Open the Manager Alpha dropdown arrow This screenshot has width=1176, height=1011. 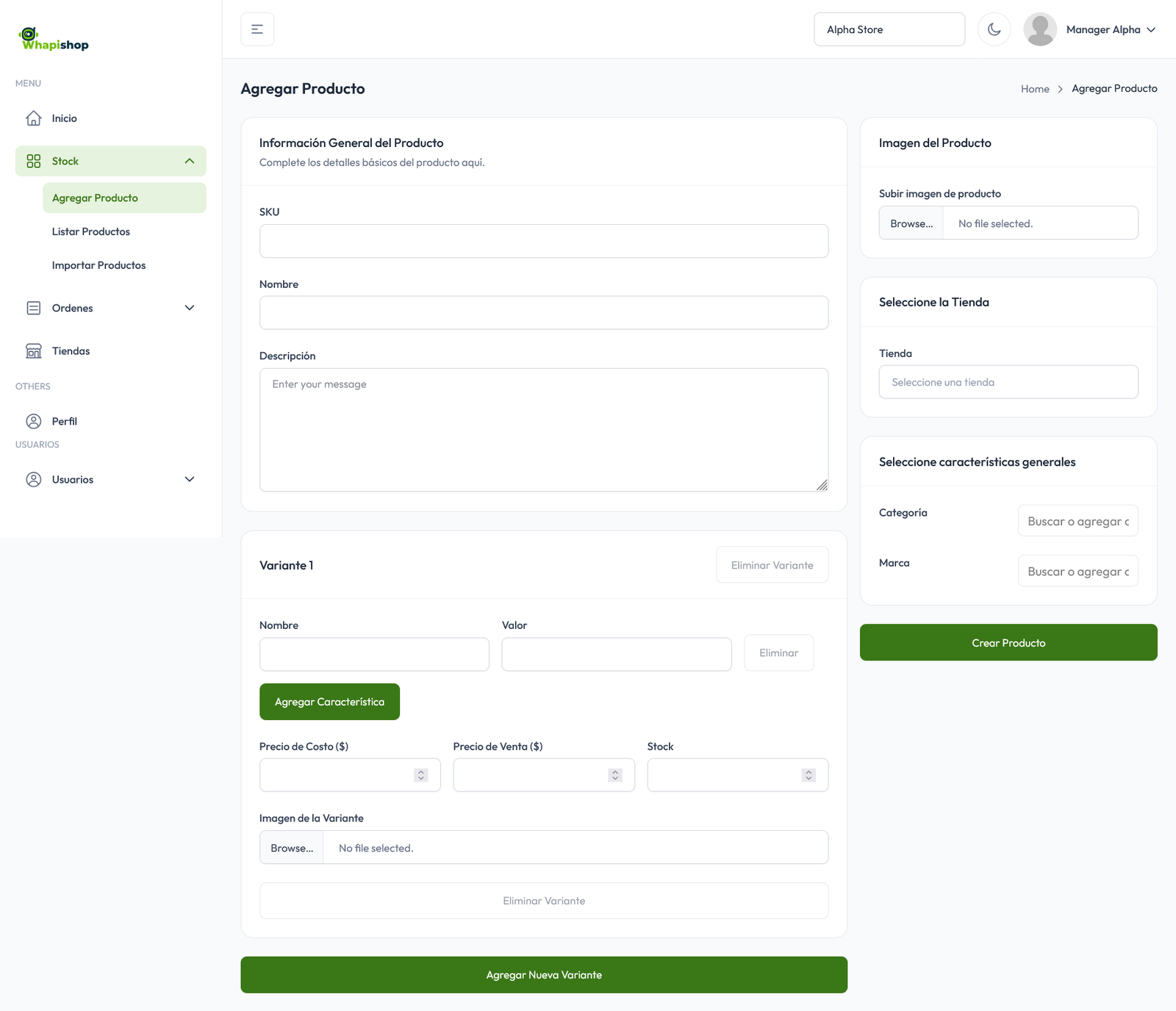[1151, 30]
